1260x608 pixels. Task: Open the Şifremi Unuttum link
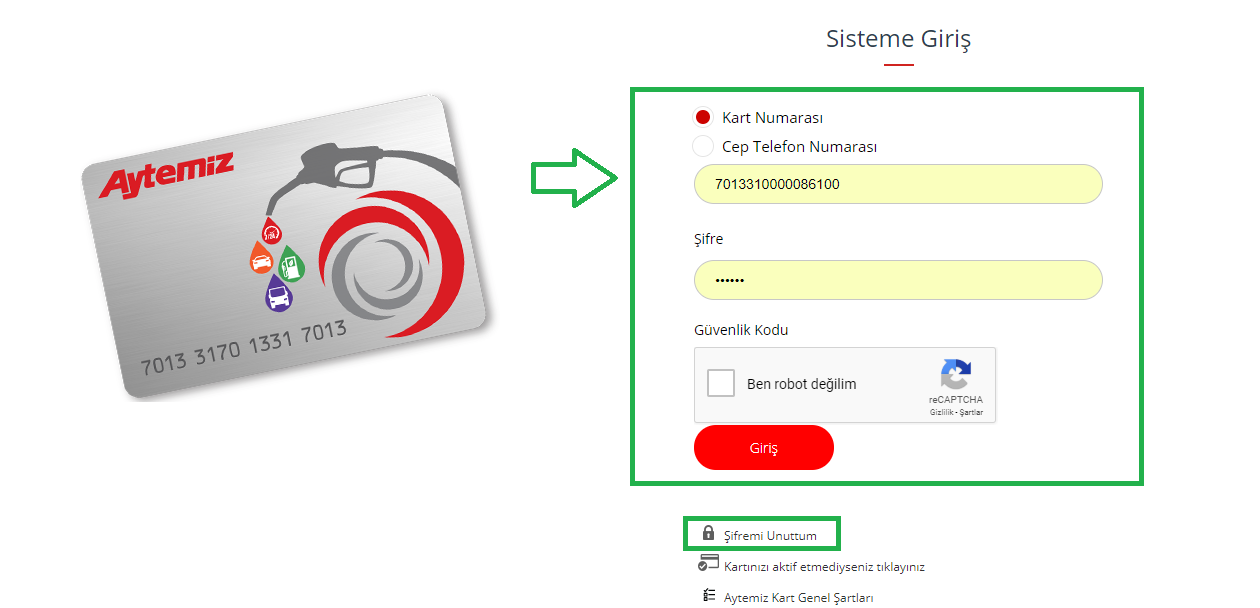click(x=770, y=535)
